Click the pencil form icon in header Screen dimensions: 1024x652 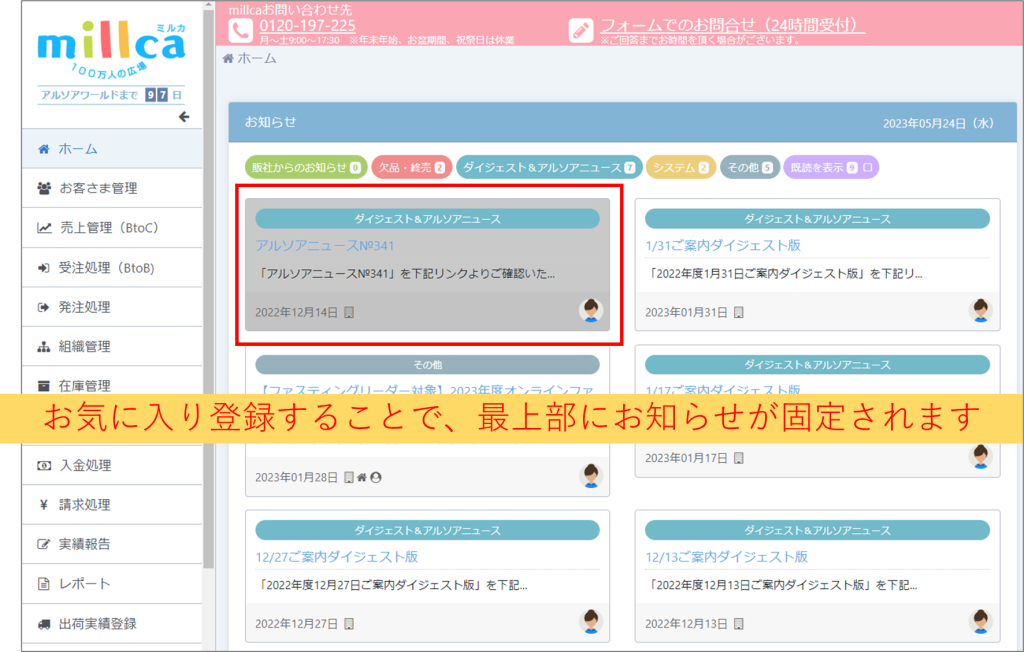pyautogui.click(x=580, y=31)
